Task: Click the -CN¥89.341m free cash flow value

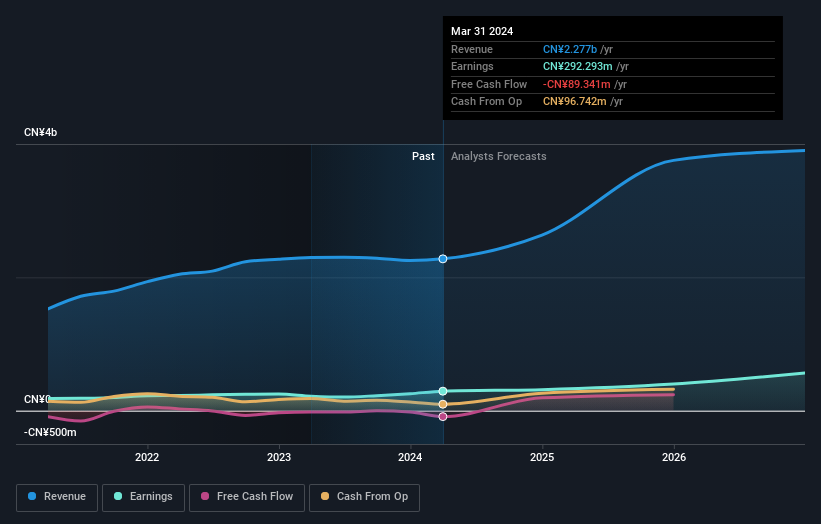Action: click(576, 84)
